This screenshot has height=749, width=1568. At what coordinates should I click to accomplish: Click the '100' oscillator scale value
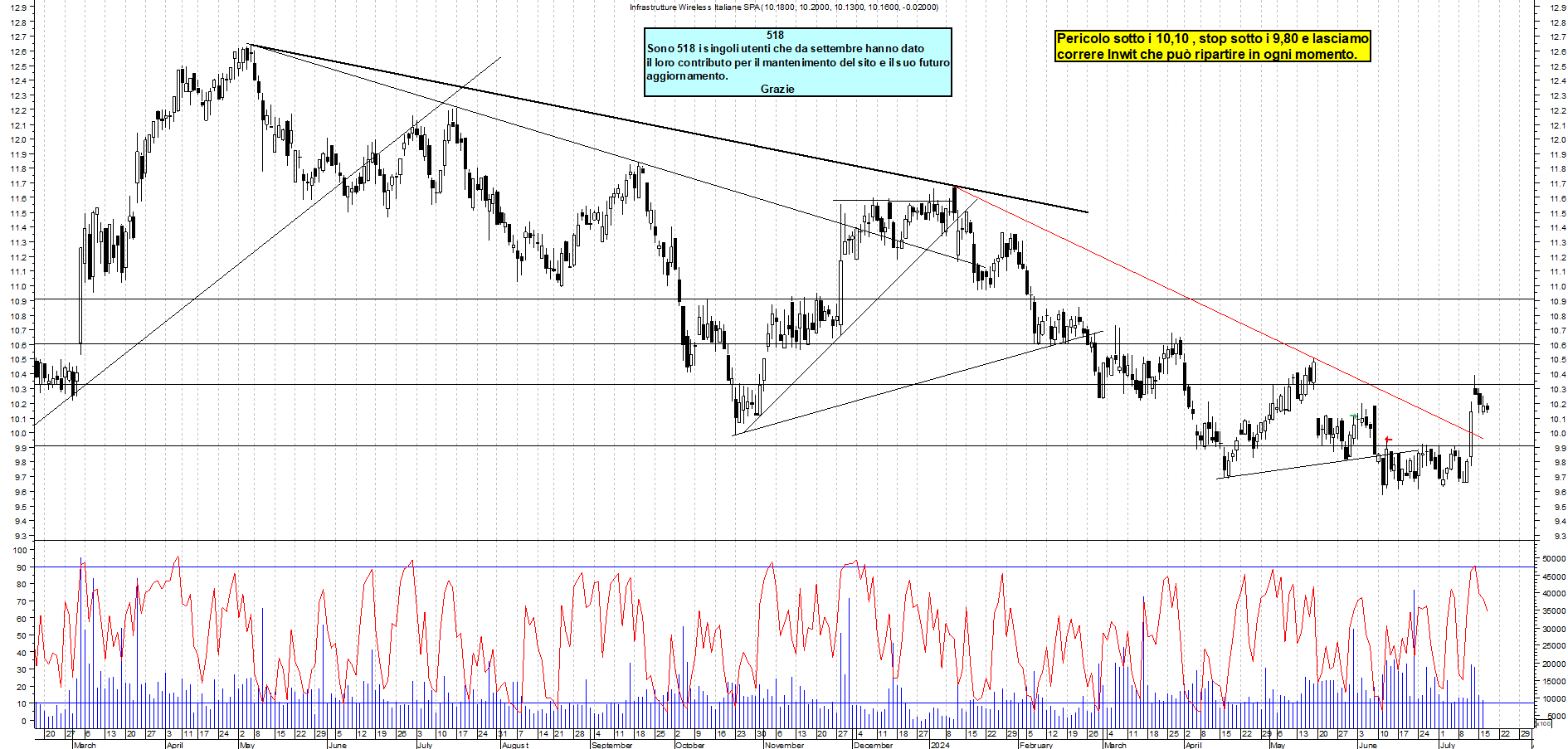pyautogui.click(x=20, y=550)
